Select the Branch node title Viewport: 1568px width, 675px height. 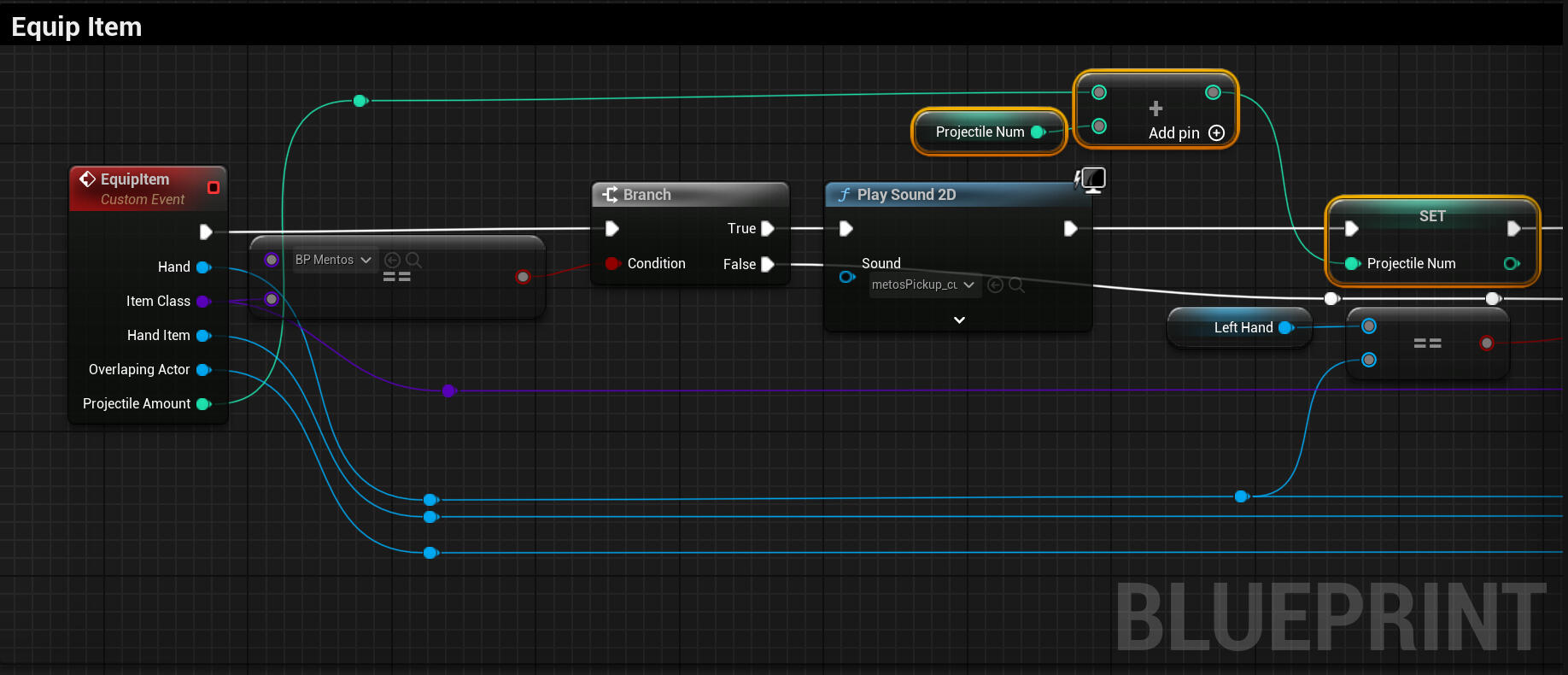pyautogui.click(x=647, y=195)
